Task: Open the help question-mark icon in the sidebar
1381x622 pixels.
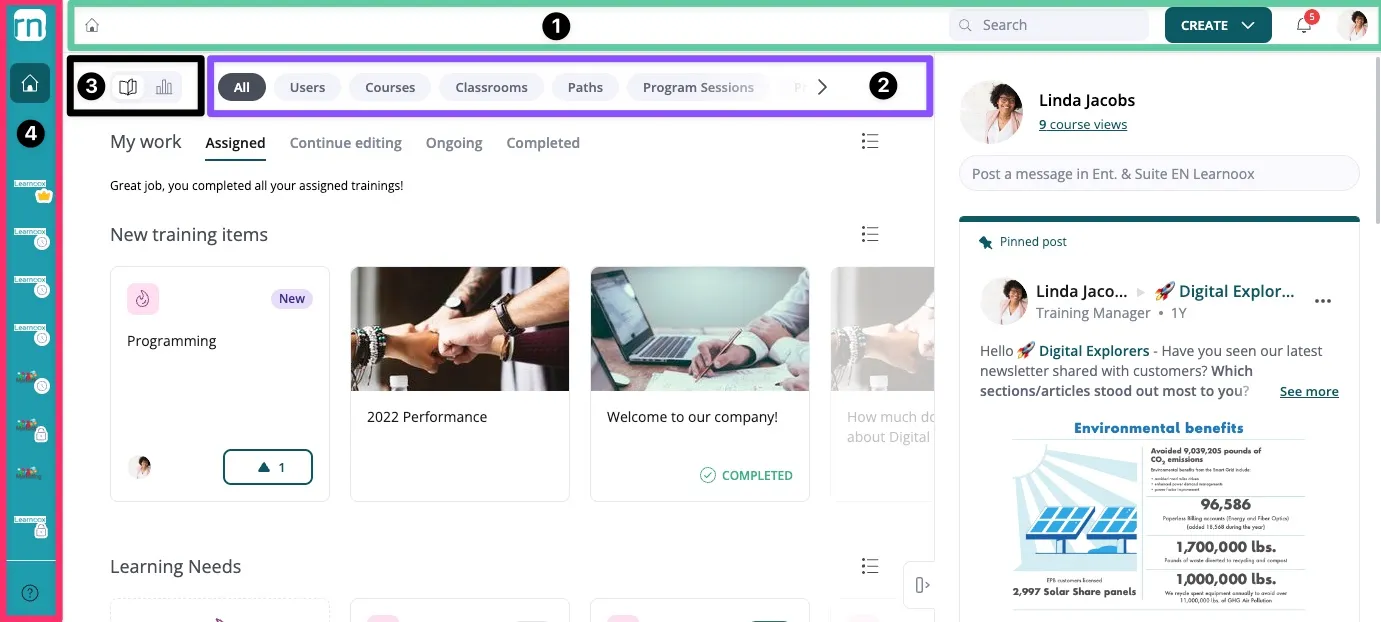Action: point(30,591)
